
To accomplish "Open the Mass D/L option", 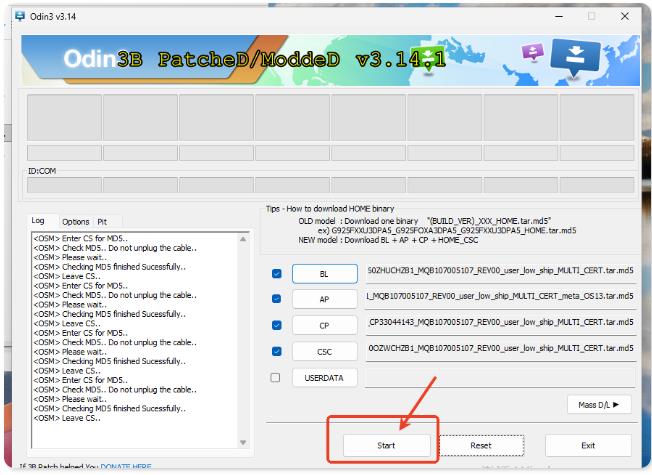I will [x=599, y=404].
